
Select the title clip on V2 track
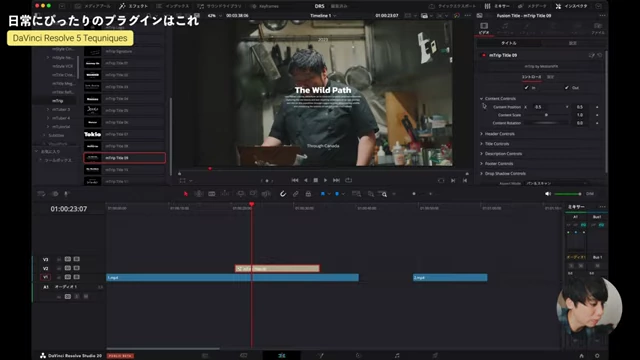pos(277,269)
